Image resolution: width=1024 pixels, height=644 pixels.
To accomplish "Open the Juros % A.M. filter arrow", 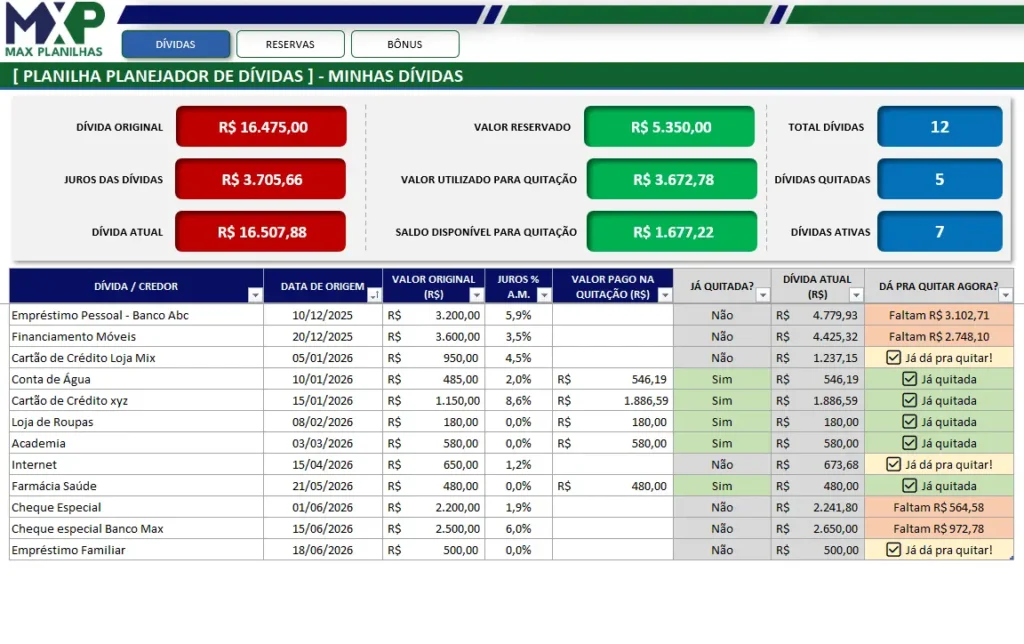I will (x=544, y=295).
